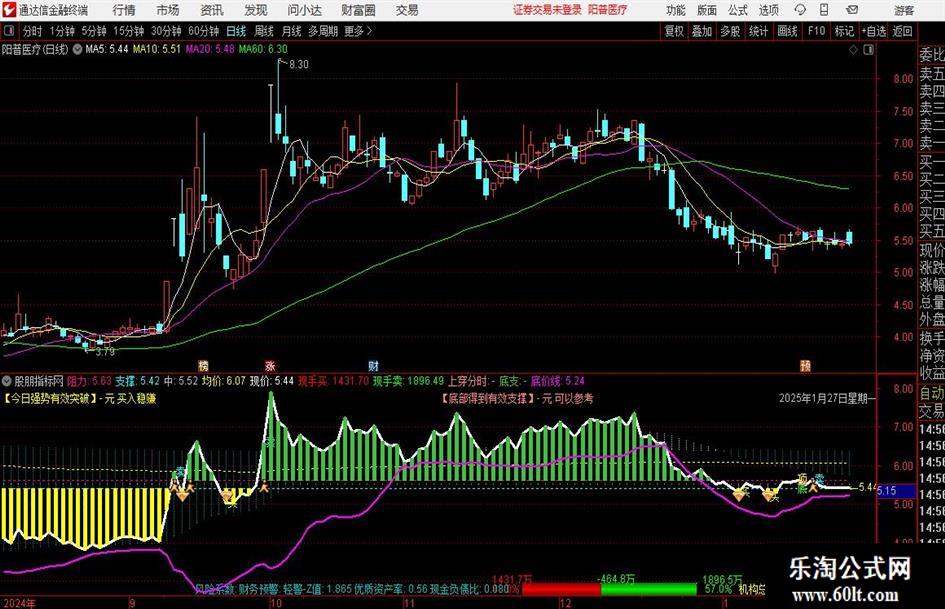Expand dropdown arrow next to 股朋指标网

click(x=7, y=381)
